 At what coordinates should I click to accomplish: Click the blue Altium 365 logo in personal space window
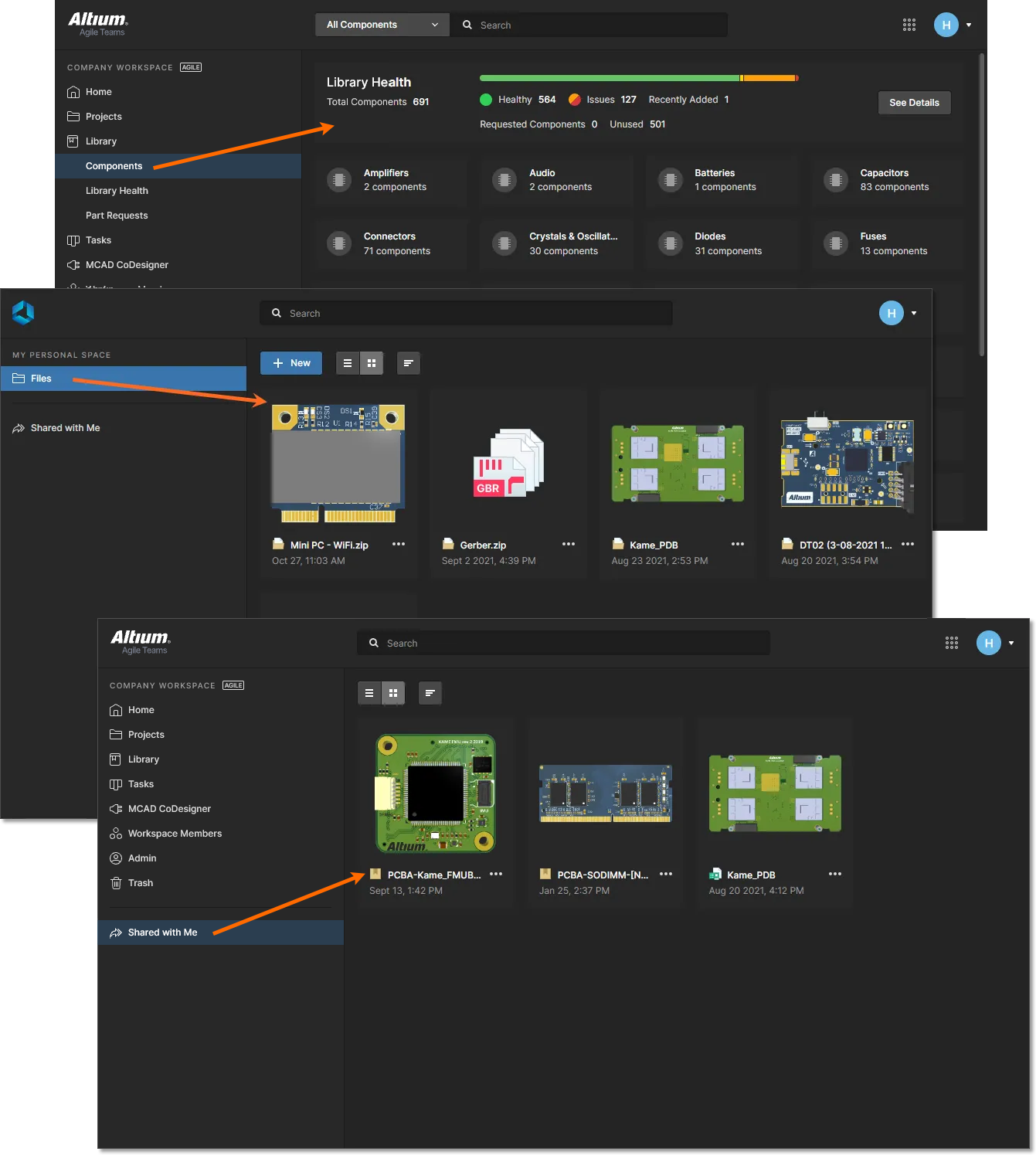pyautogui.click(x=23, y=313)
